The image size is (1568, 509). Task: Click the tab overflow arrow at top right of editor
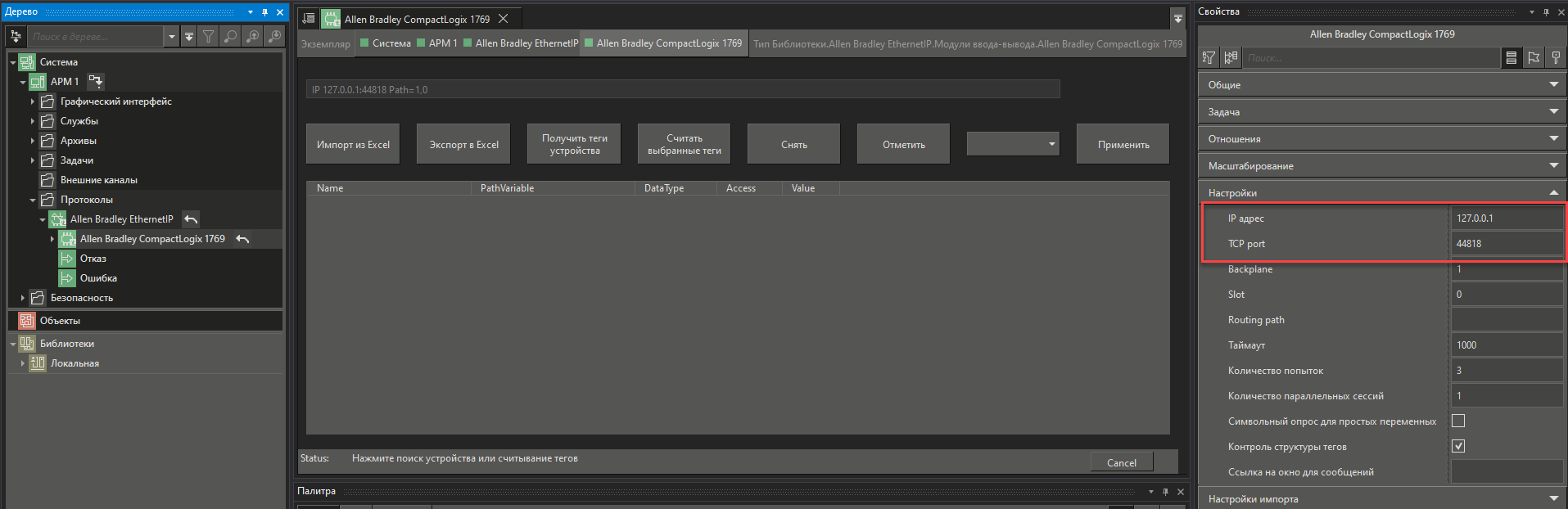point(1177,18)
